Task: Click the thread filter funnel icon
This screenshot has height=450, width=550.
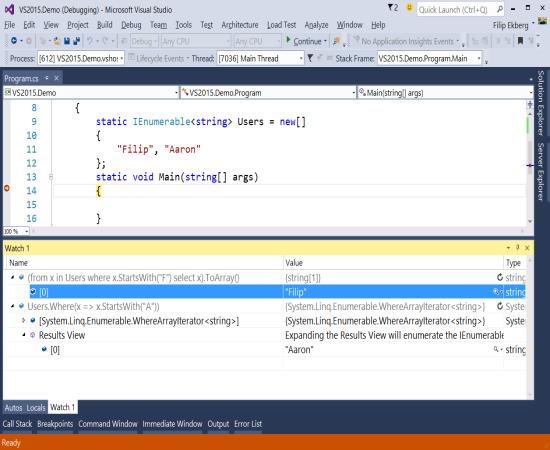Action: coord(310,58)
